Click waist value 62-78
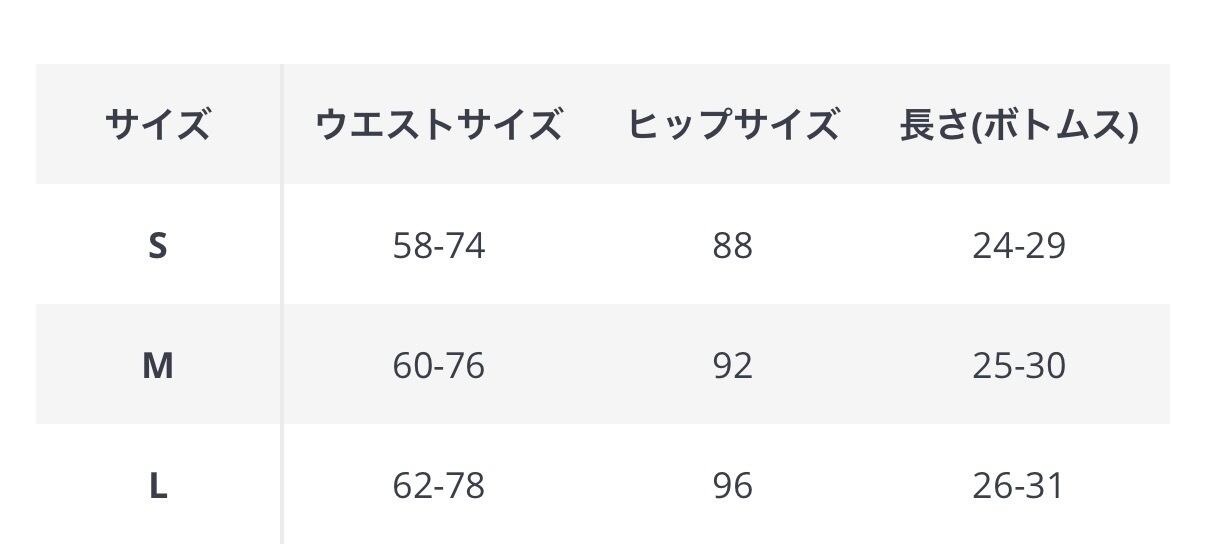 [x=438, y=487]
